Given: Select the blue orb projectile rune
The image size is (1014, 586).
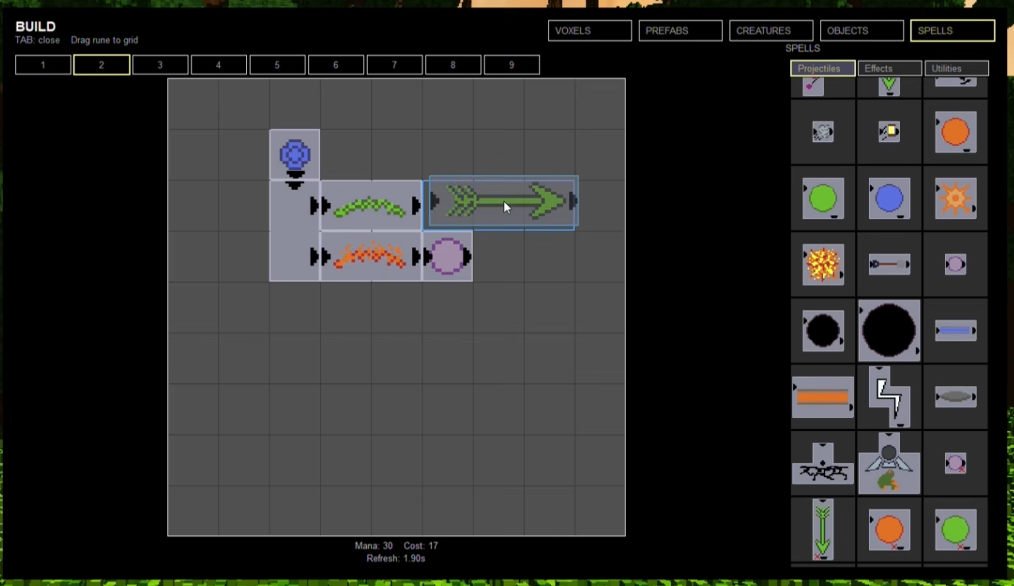Looking at the screenshot, I should (889, 198).
